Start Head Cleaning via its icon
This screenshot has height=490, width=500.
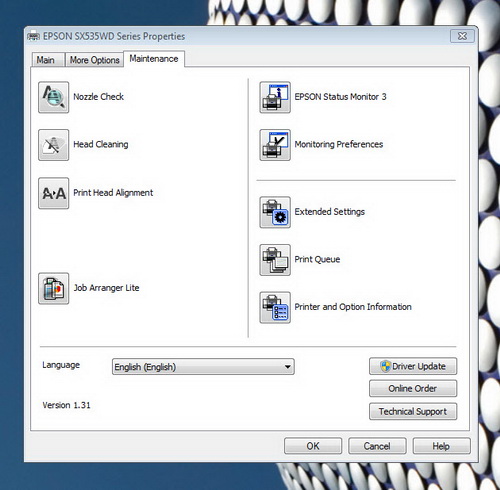pos(54,145)
